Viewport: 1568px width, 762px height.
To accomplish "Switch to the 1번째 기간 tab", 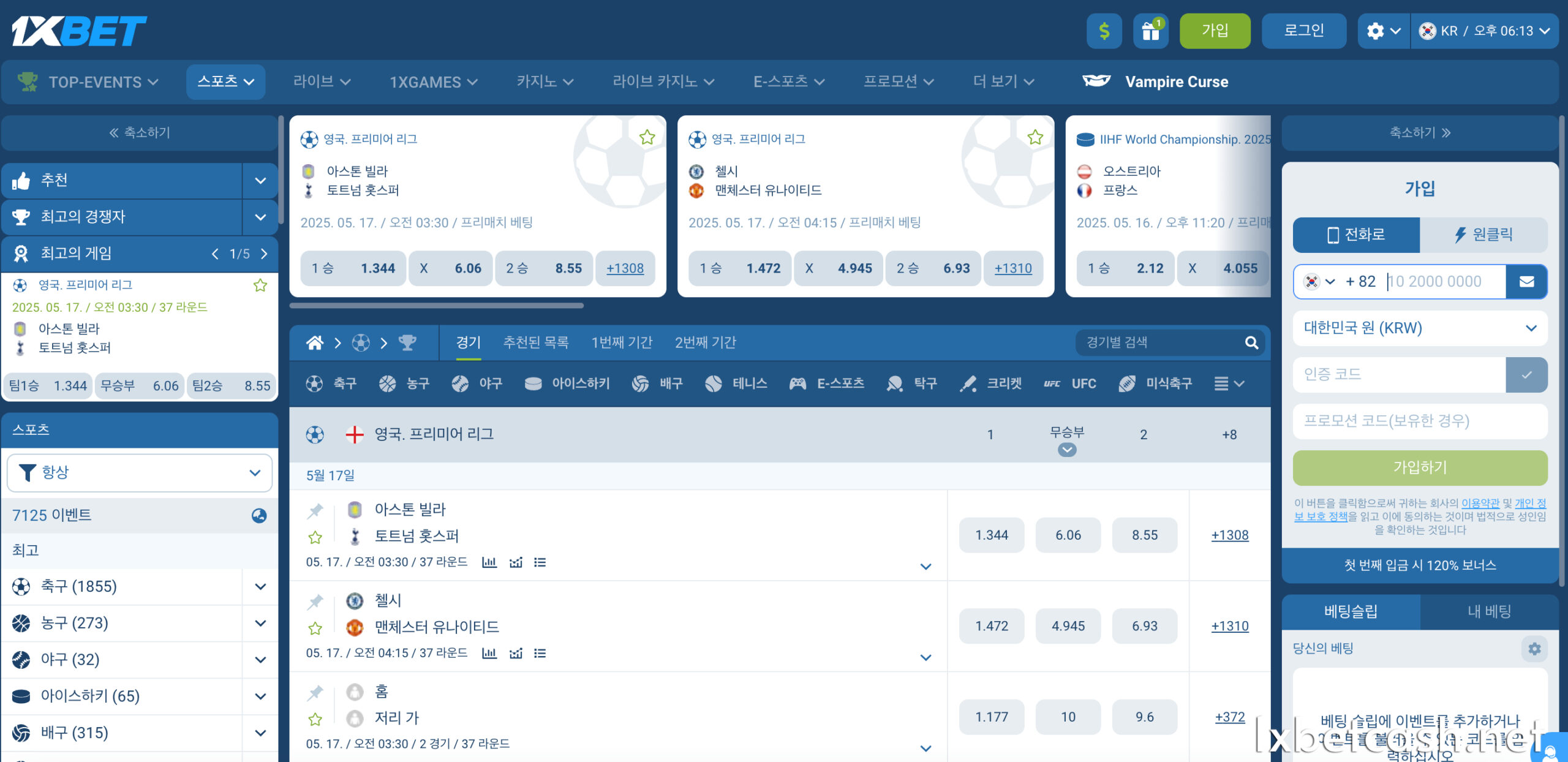I will pyautogui.click(x=622, y=342).
